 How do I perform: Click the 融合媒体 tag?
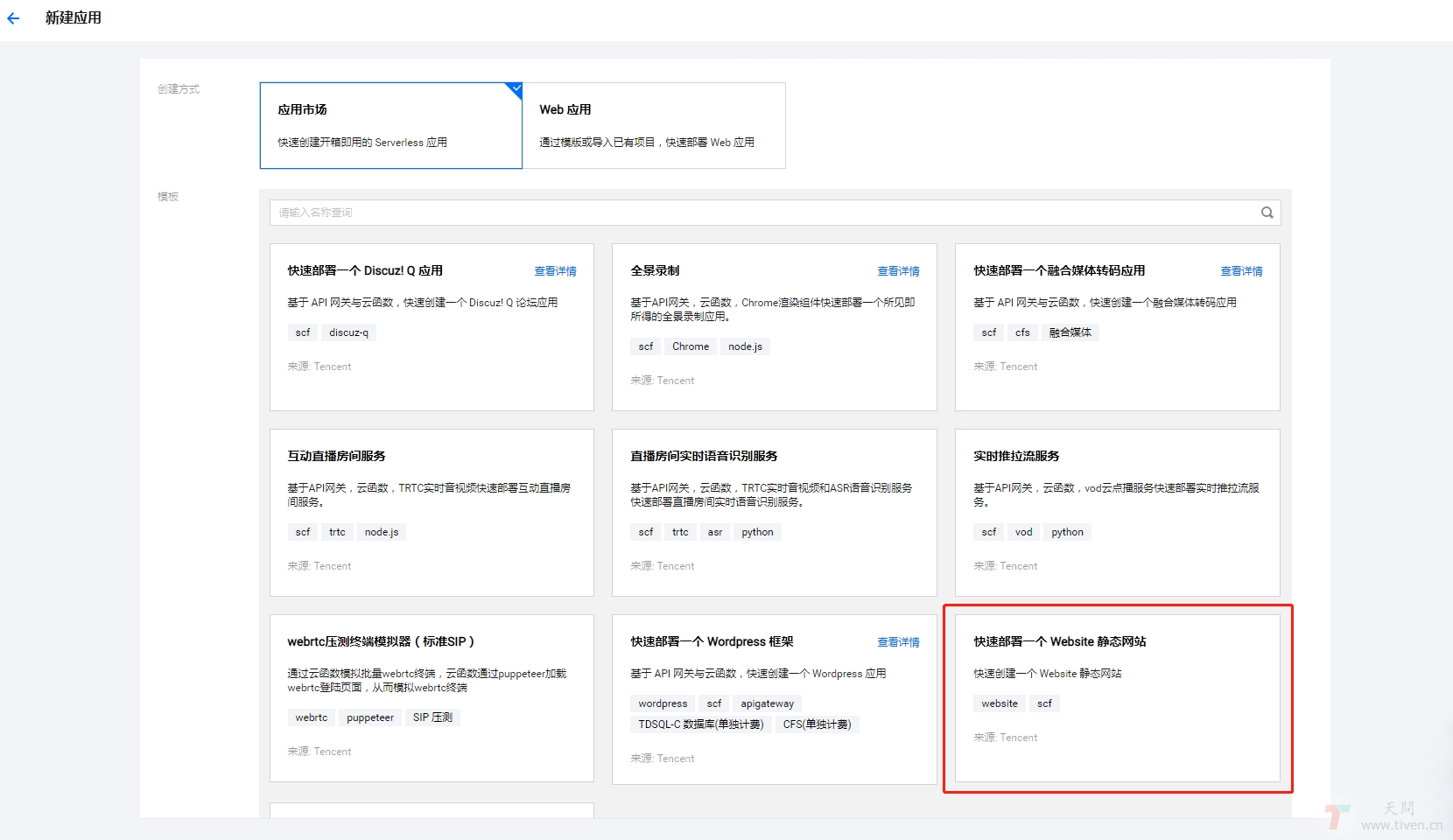1070,332
